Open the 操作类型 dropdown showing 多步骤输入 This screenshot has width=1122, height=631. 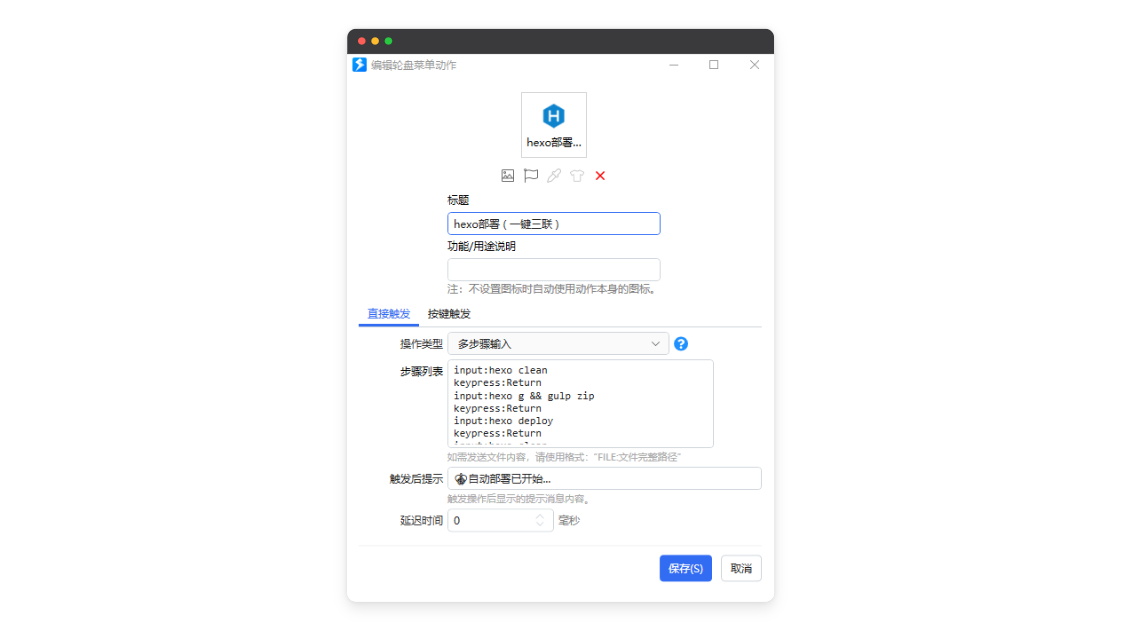coord(558,344)
